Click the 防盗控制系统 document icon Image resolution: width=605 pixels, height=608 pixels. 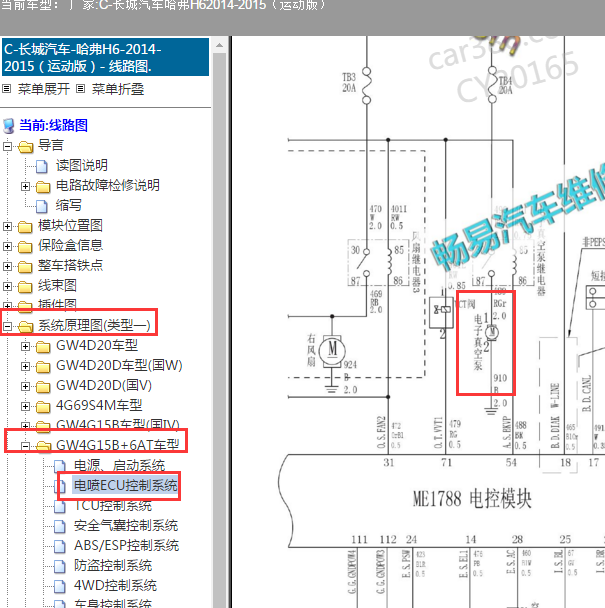[59, 566]
